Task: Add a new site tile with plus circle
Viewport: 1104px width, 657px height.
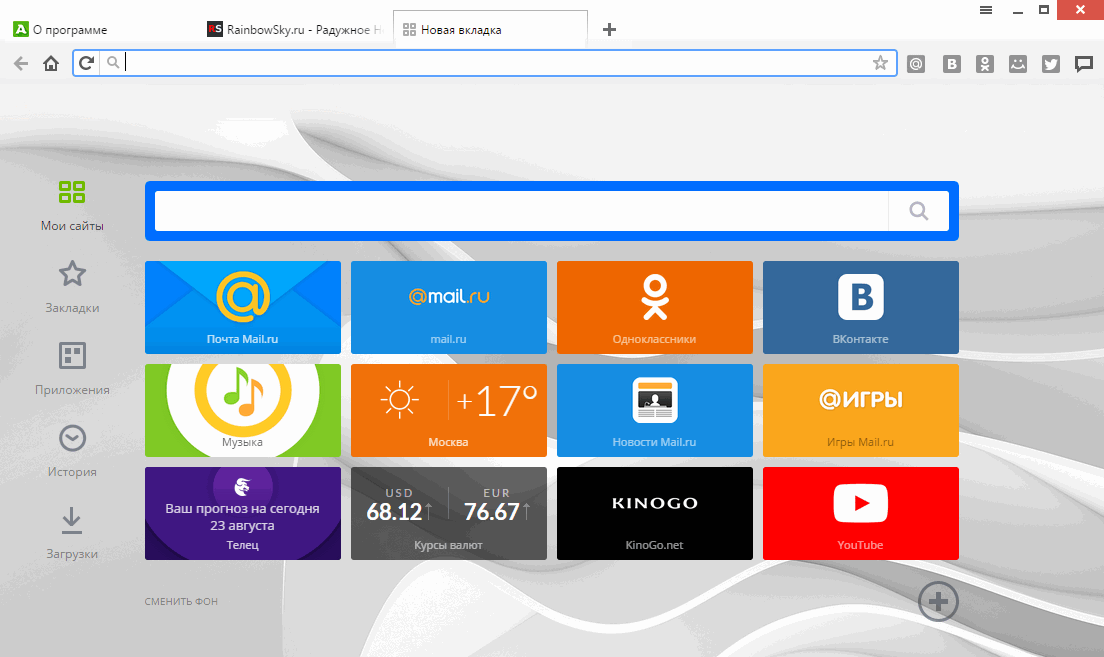Action: point(938,601)
